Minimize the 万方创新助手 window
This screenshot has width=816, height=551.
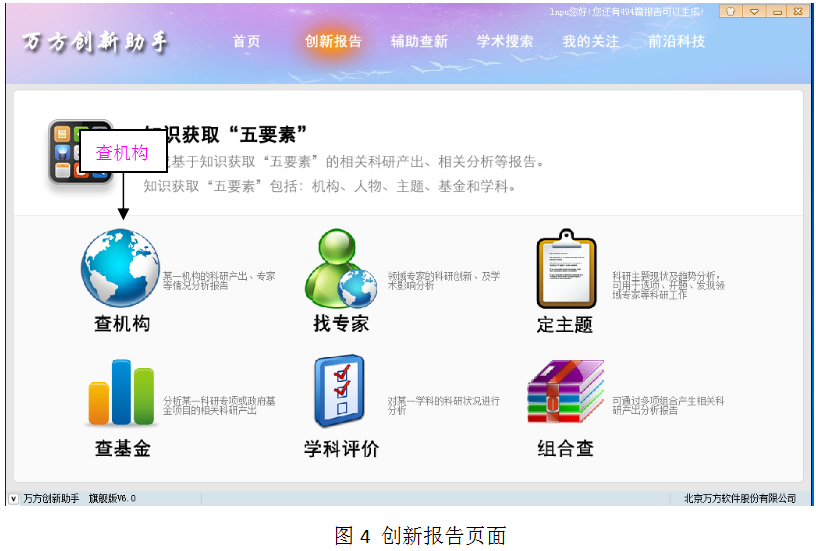[x=777, y=11]
